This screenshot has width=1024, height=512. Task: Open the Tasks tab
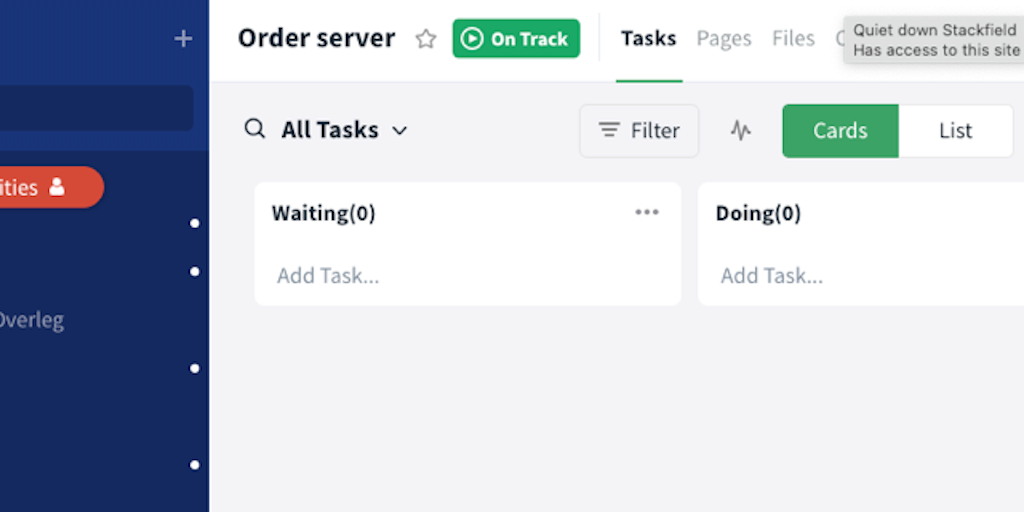tap(648, 39)
